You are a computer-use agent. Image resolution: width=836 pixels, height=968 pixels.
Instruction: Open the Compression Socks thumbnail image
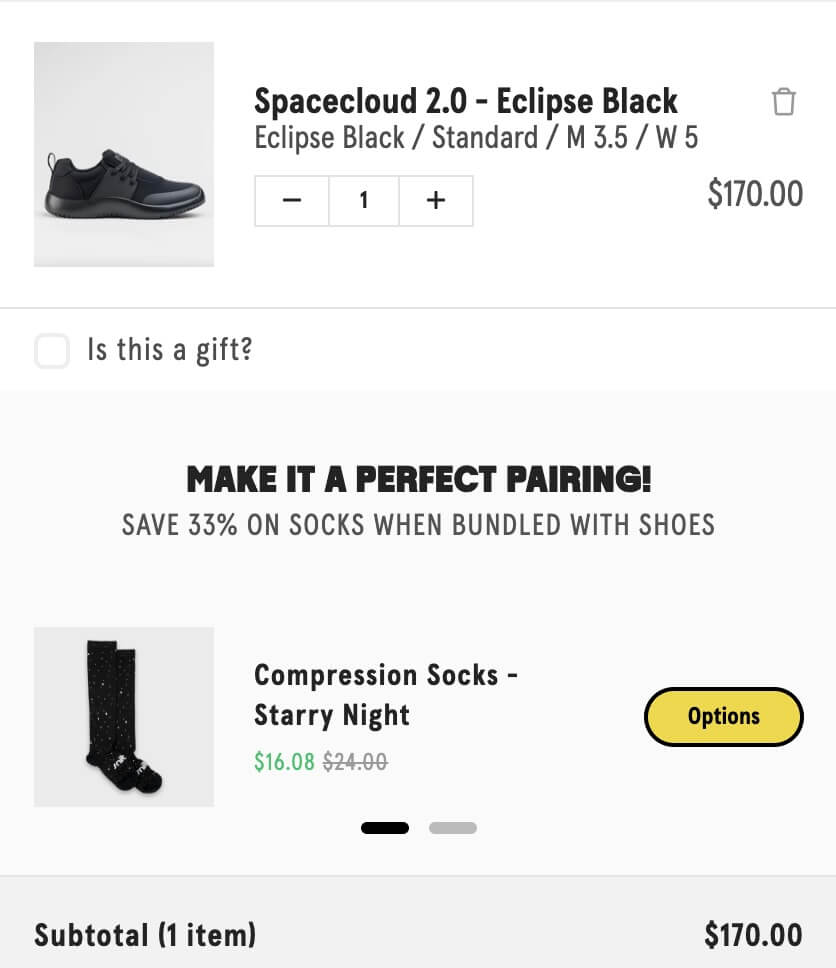point(124,716)
